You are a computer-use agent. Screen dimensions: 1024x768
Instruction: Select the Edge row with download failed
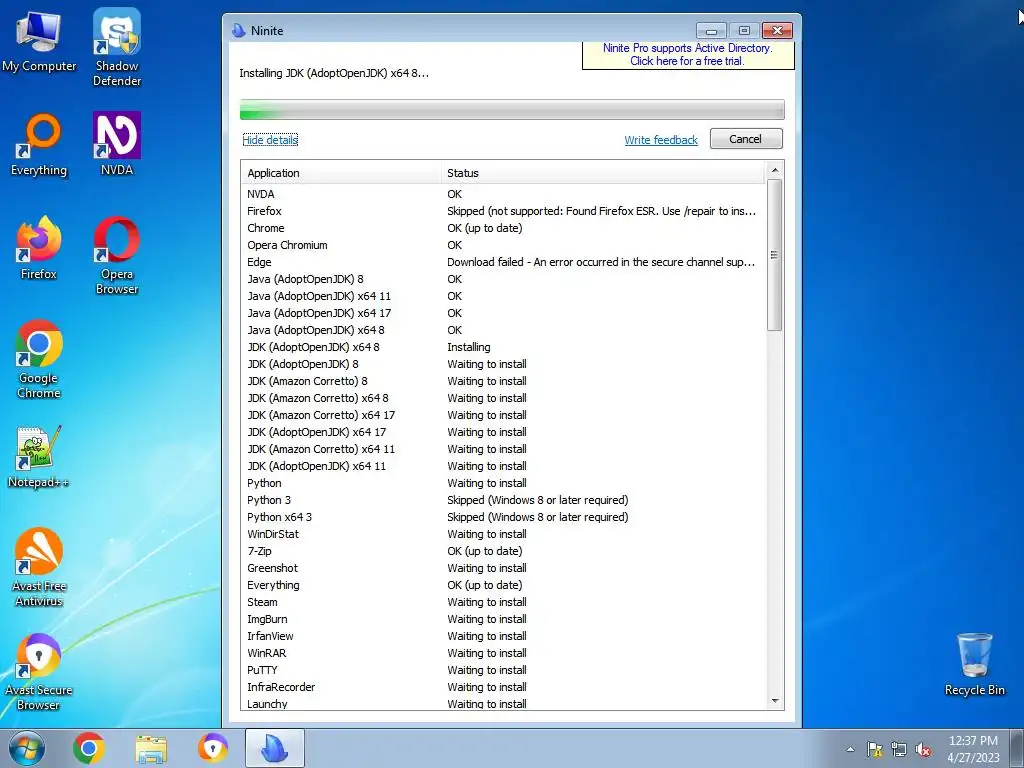point(503,262)
